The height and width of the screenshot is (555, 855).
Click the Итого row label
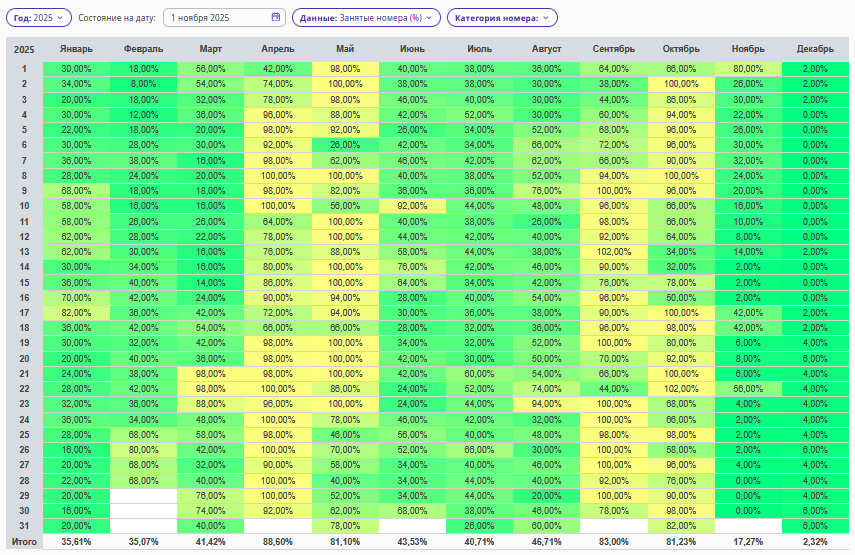coord(24,542)
